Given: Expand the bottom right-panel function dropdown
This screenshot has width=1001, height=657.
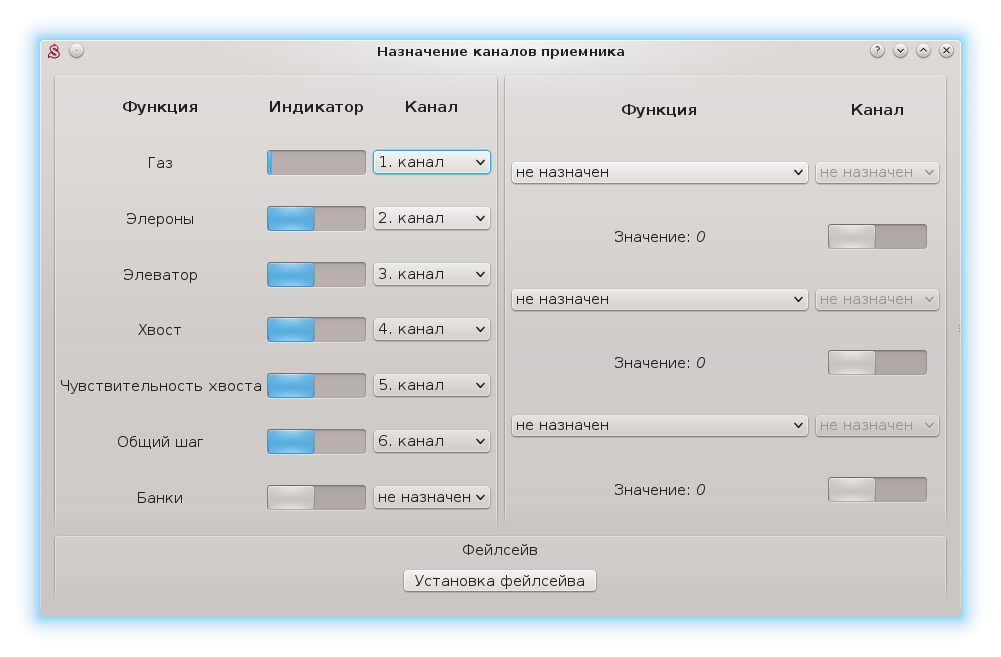Looking at the screenshot, I should click(x=659, y=425).
